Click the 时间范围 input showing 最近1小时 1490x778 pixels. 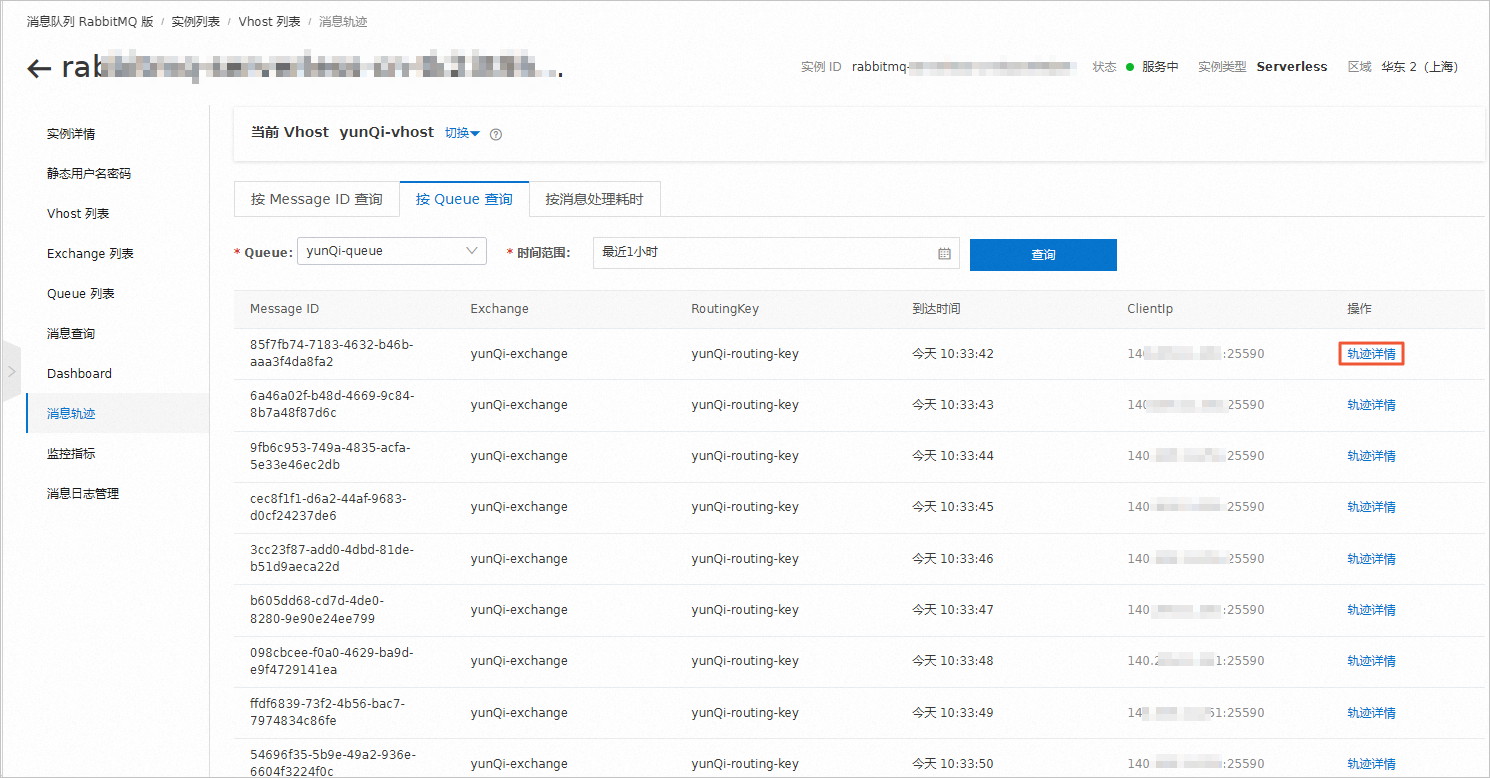(x=776, y=253)
